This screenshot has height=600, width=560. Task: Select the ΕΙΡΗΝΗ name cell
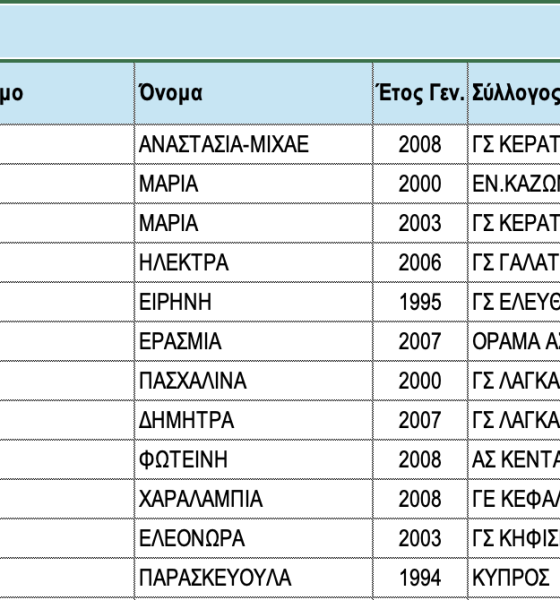pos(253,302)
